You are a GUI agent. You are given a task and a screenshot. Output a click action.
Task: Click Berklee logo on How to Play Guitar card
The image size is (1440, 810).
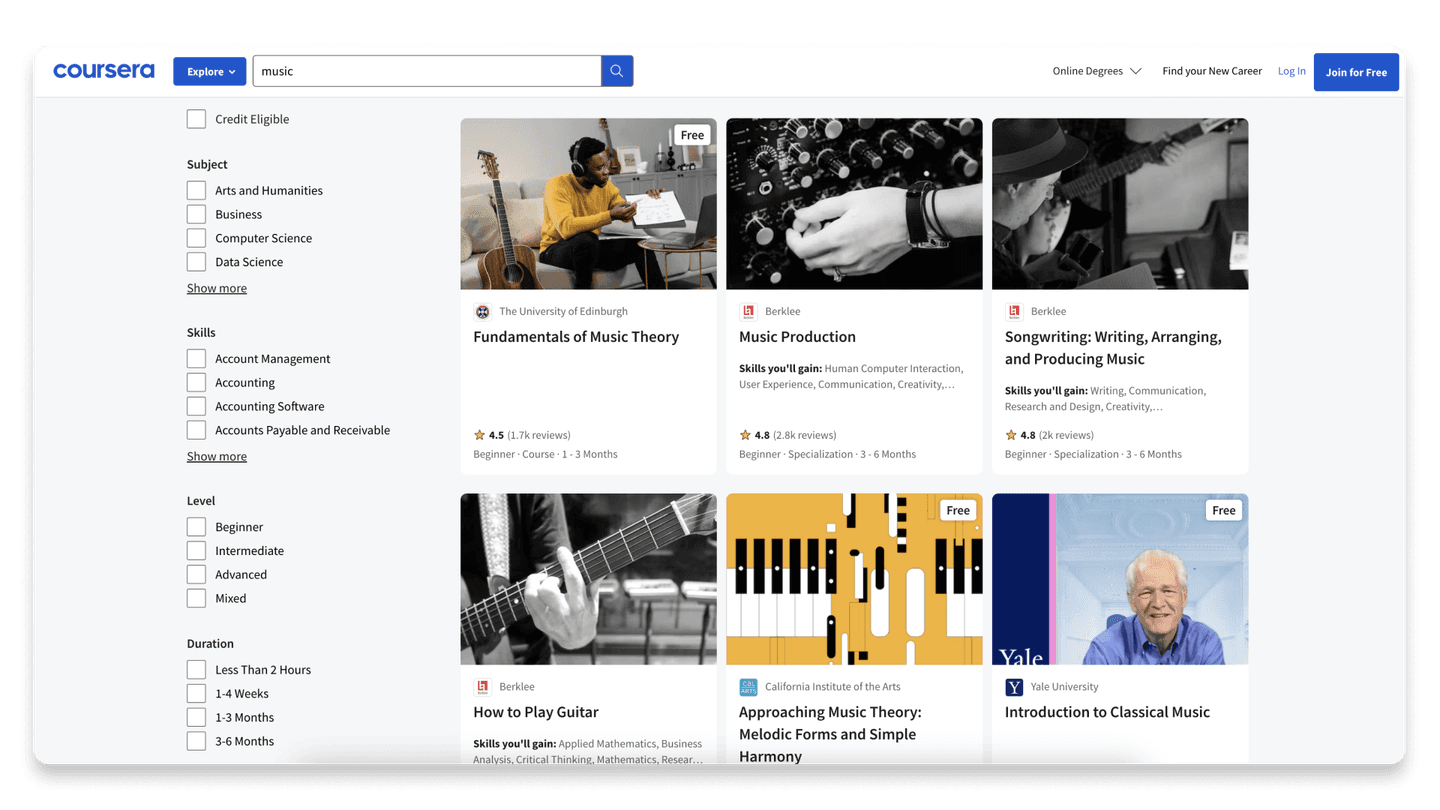click(x=482, y=687)
